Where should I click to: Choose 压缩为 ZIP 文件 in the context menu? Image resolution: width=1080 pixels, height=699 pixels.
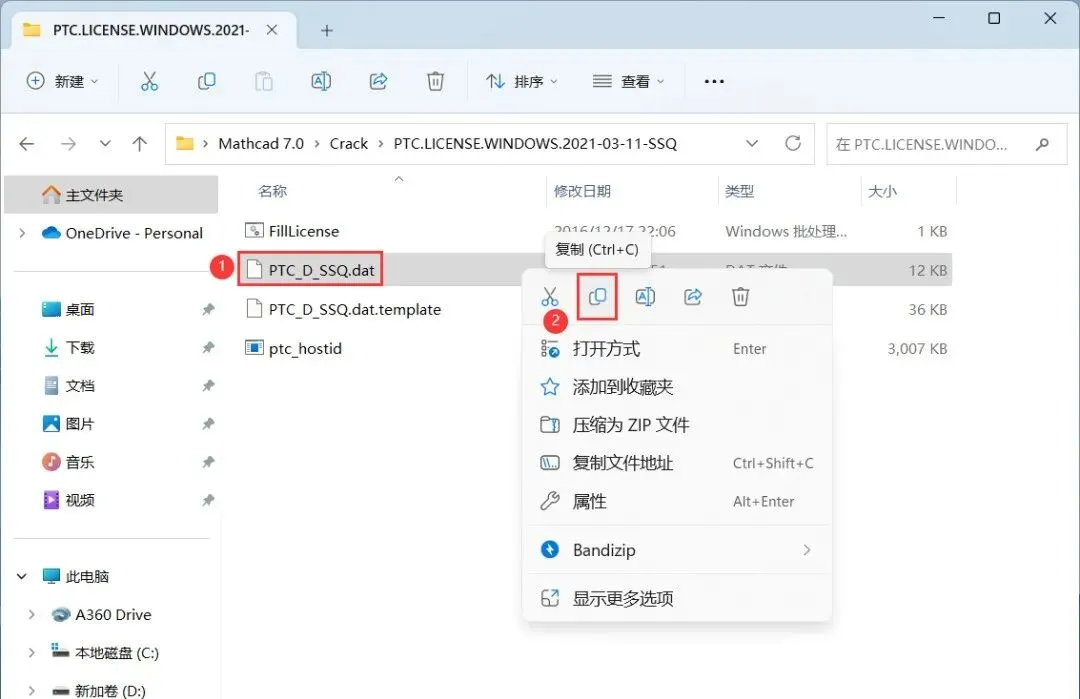(678, 425)
